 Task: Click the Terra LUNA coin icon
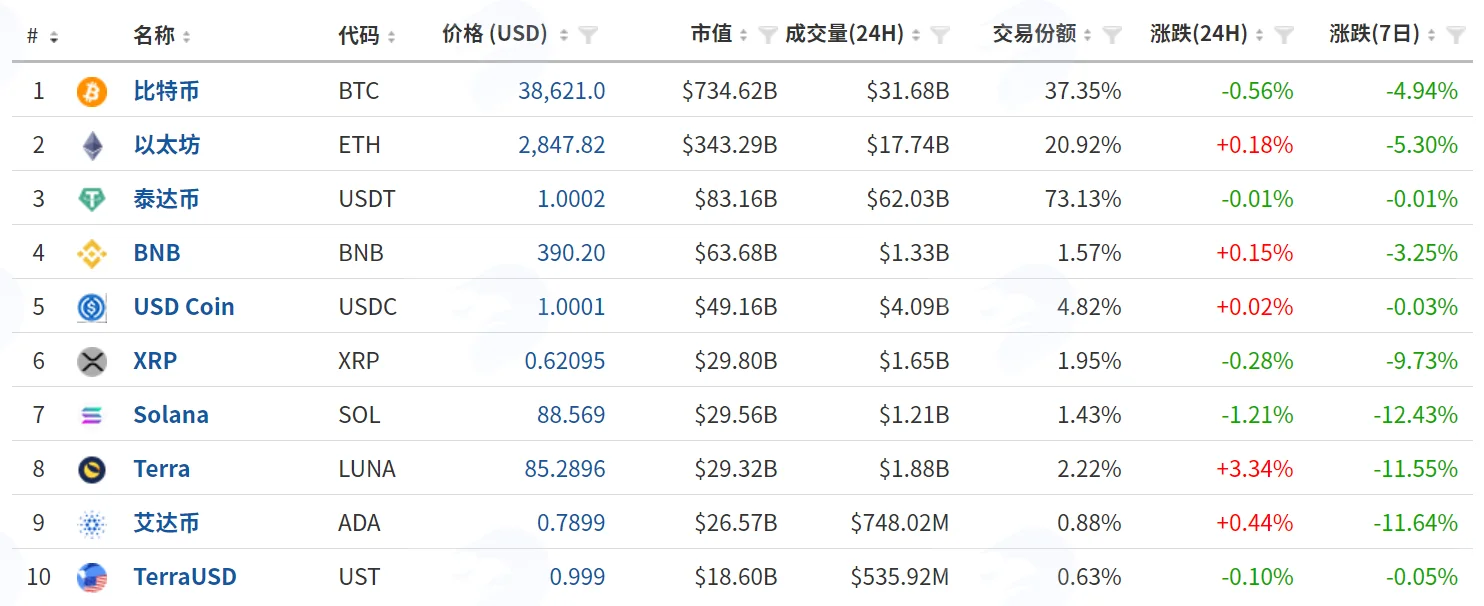92,470
